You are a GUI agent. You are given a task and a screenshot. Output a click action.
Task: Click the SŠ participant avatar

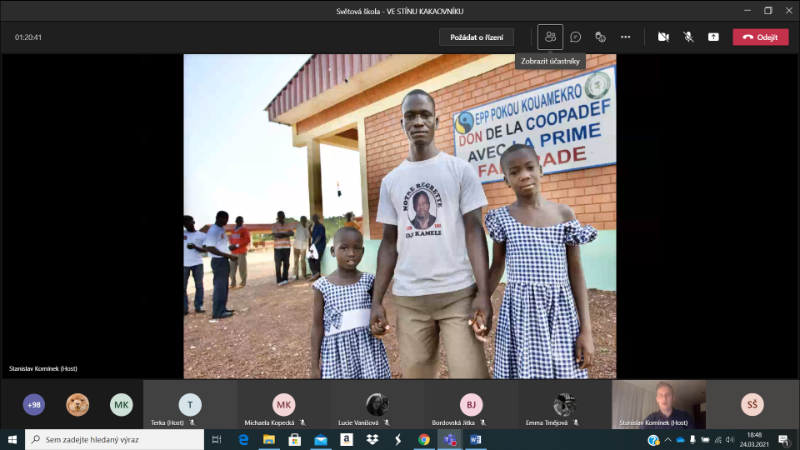752,404
